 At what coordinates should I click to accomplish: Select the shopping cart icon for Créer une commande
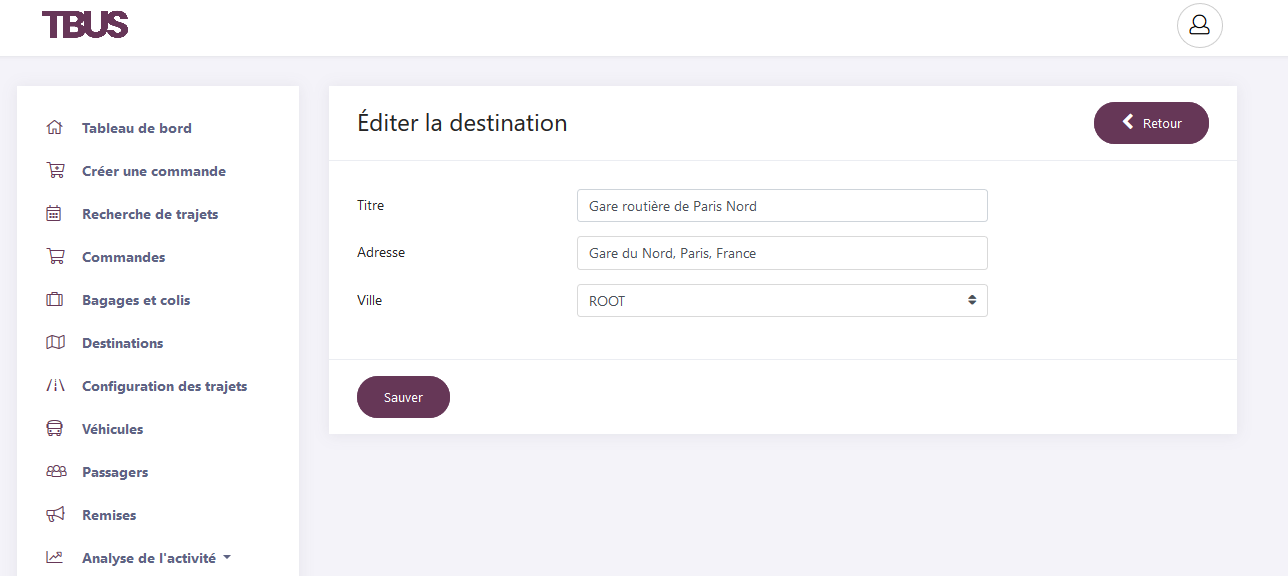(56, 170)
